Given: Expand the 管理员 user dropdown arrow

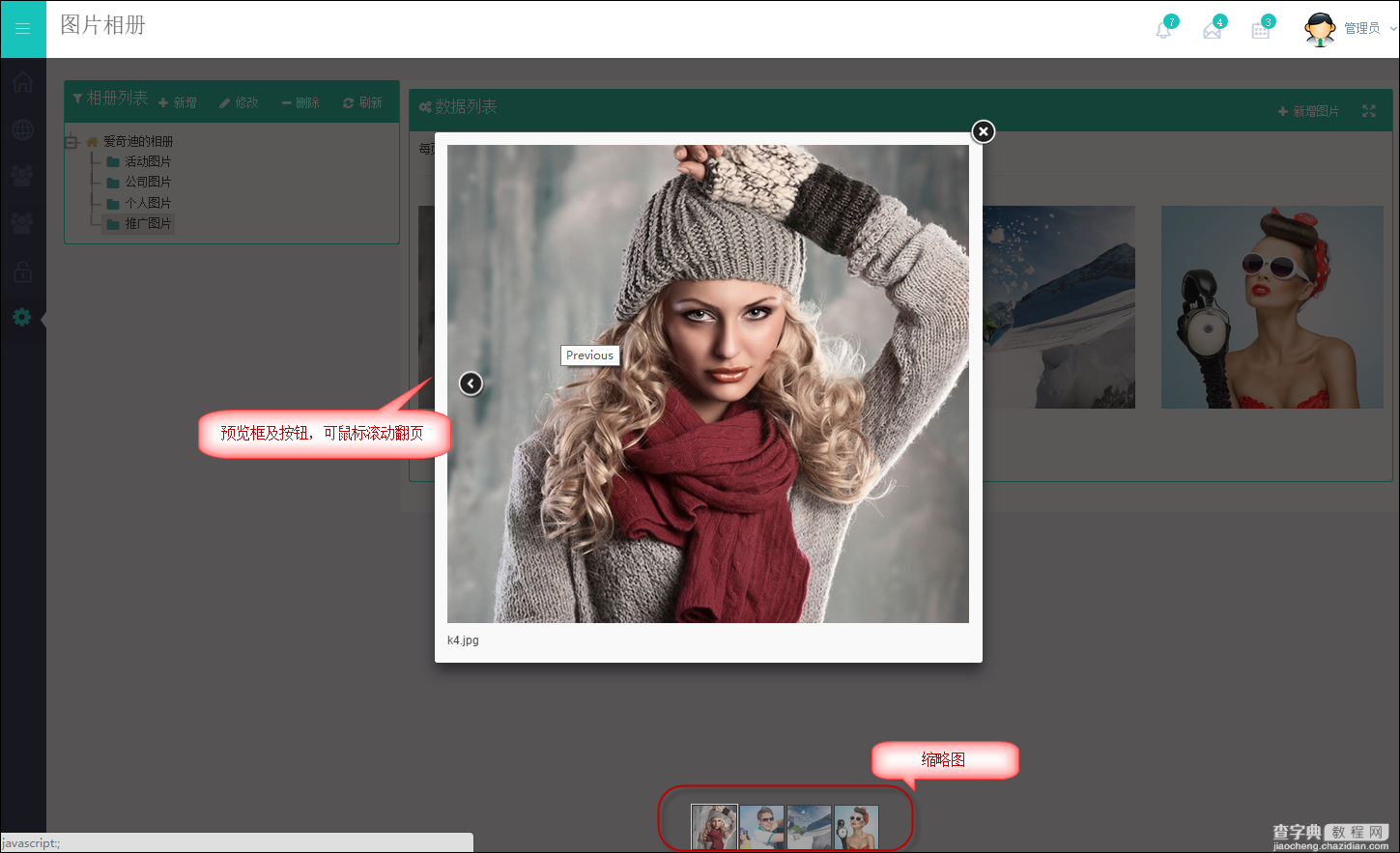Looking at the screenshot, I should 1392,29.
